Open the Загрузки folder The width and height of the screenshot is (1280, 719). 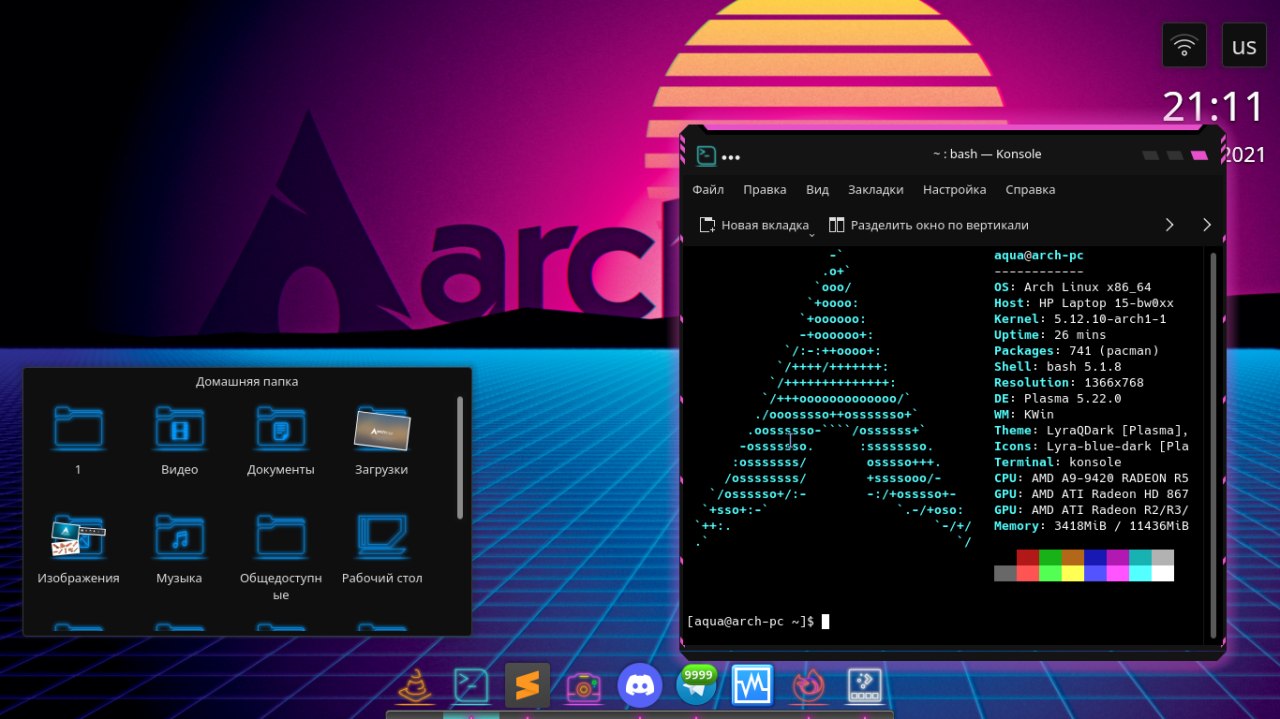[x=382, y=438]
